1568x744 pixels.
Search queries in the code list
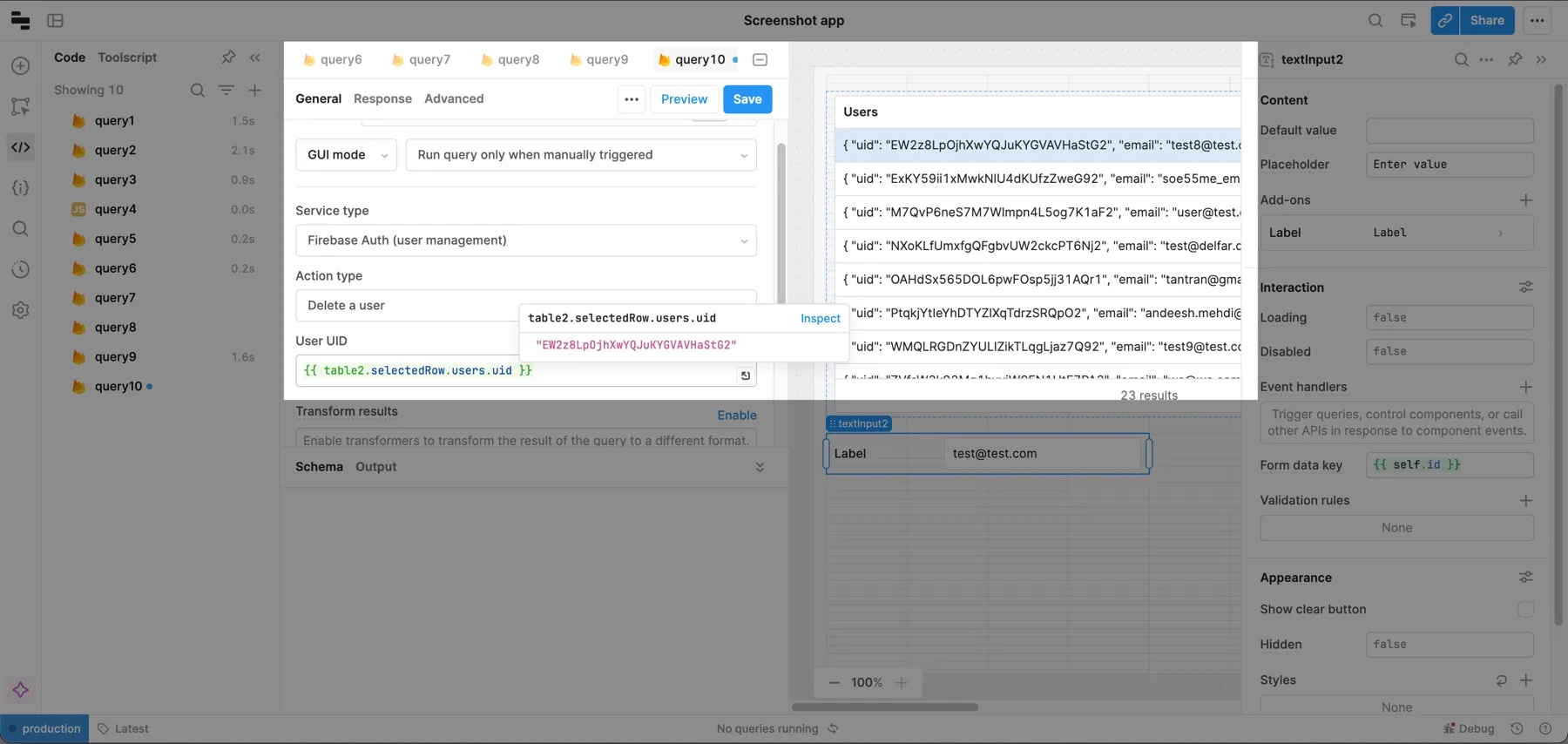198,90
